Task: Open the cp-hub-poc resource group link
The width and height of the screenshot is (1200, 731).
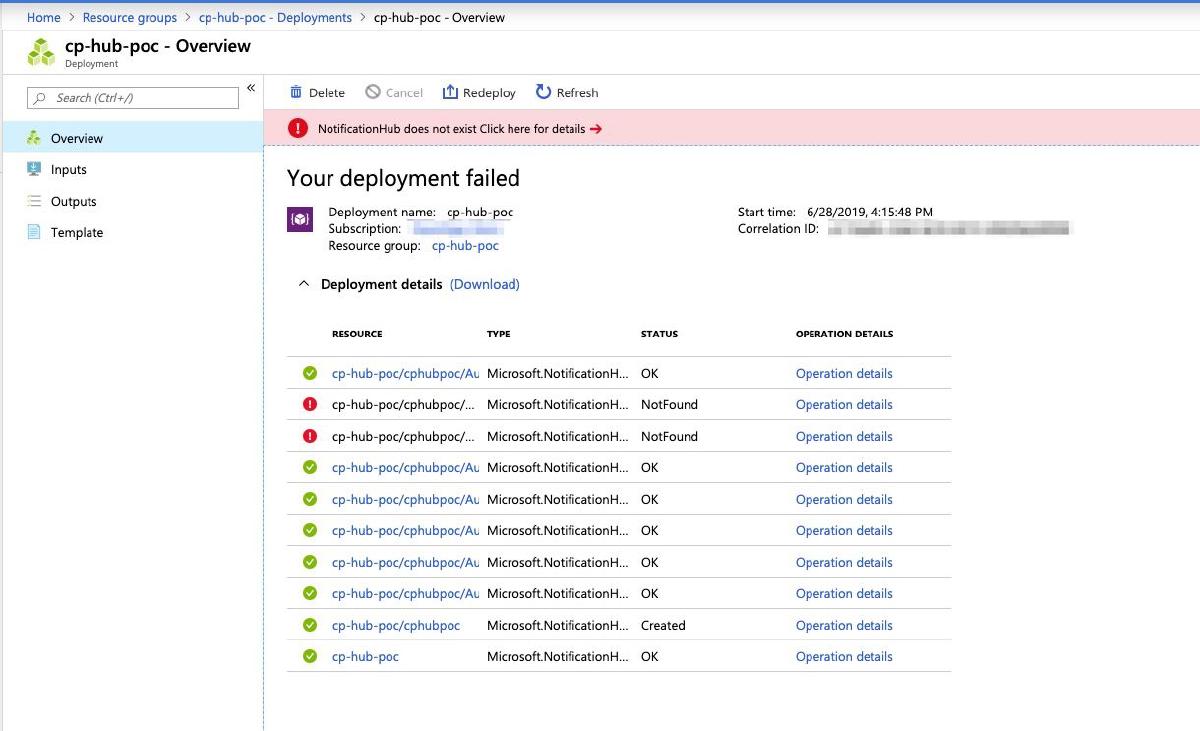Action: (x=465, y=245)
